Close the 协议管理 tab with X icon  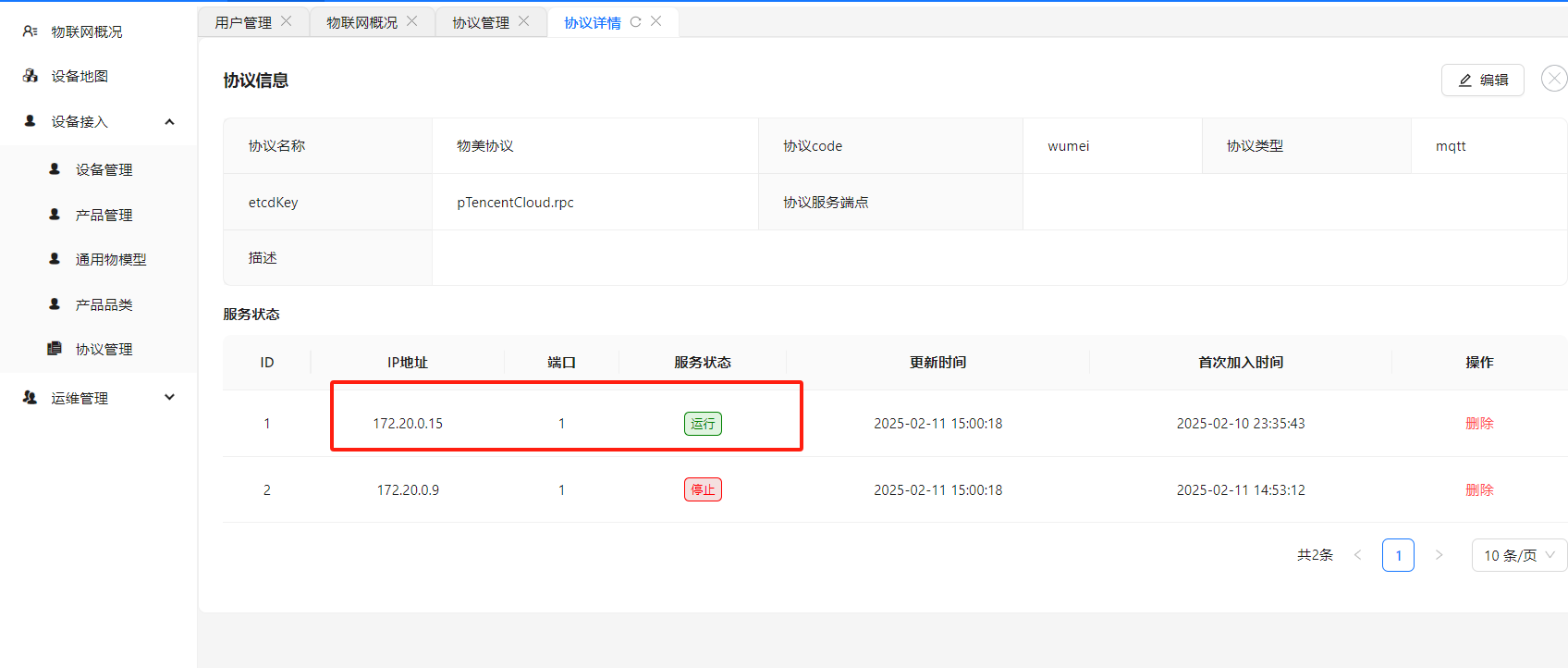(x=524, y=21)
